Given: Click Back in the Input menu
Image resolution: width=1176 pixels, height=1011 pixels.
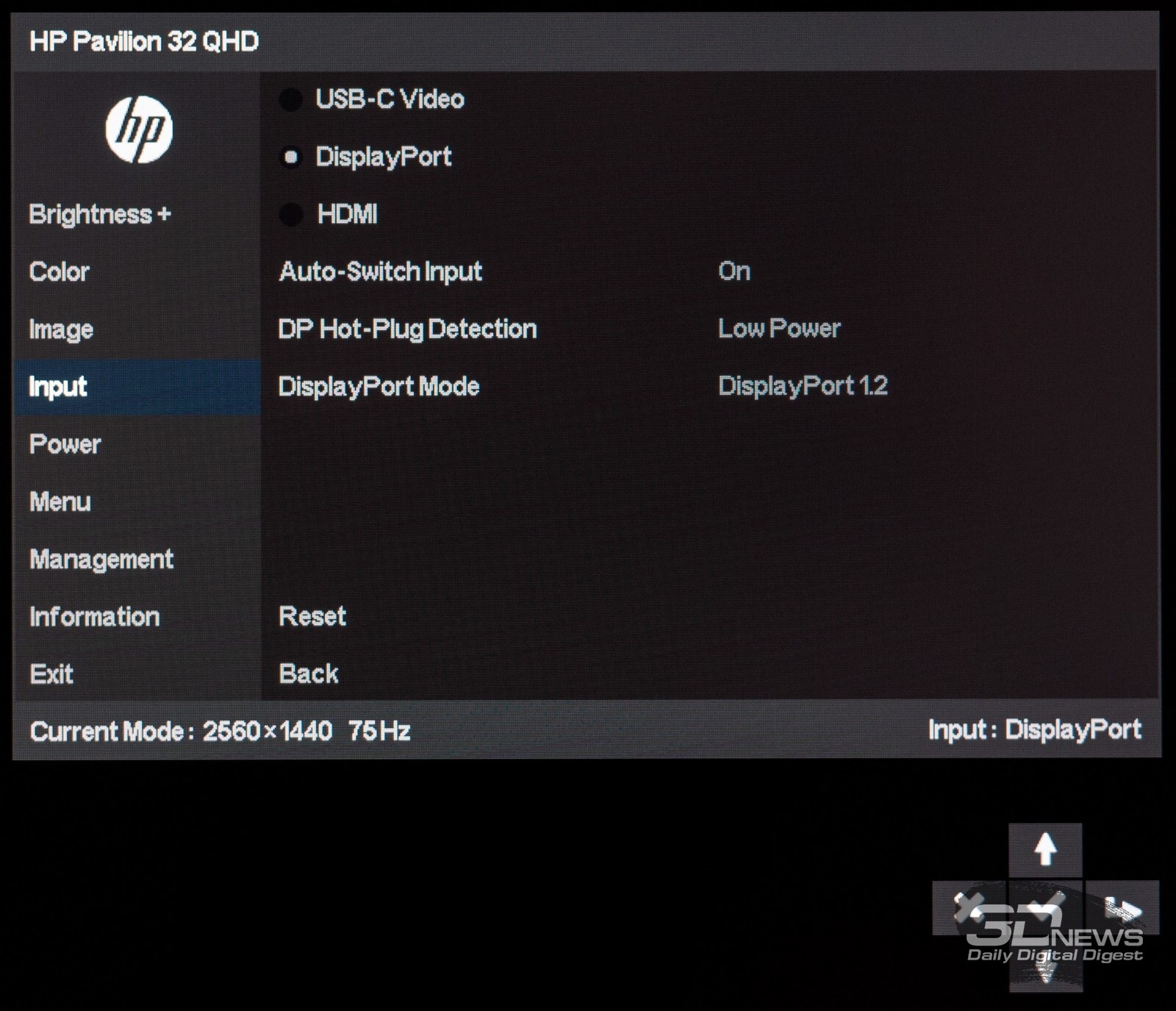Looking at the screenshot, I should pyautogui.click(x=309, y=674).
